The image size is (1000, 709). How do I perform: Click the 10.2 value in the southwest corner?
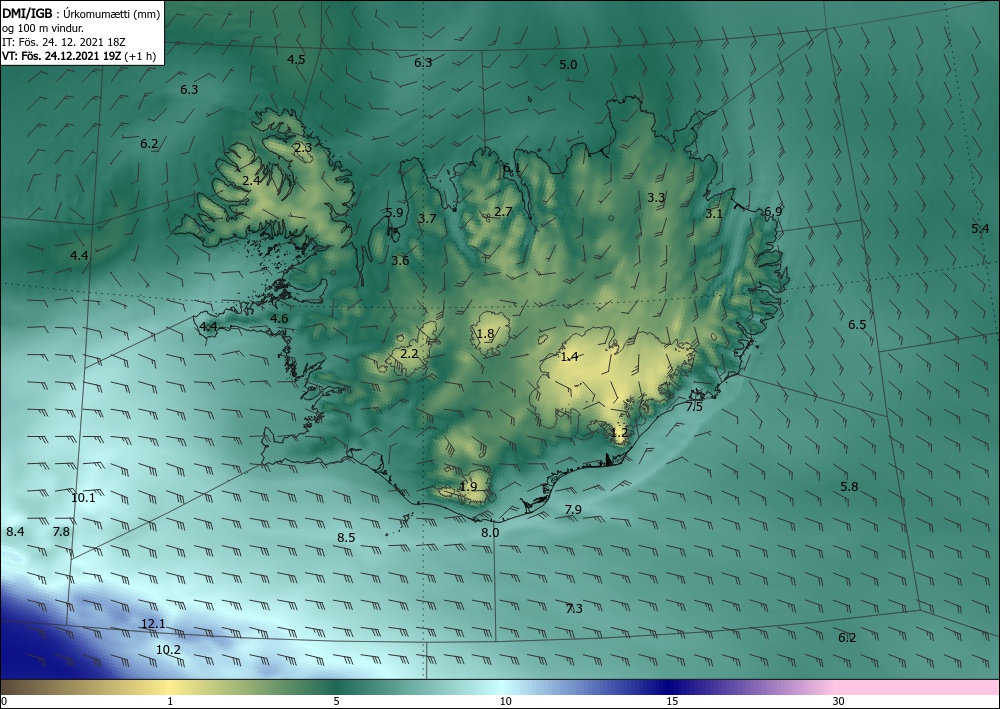pos(168,650)
